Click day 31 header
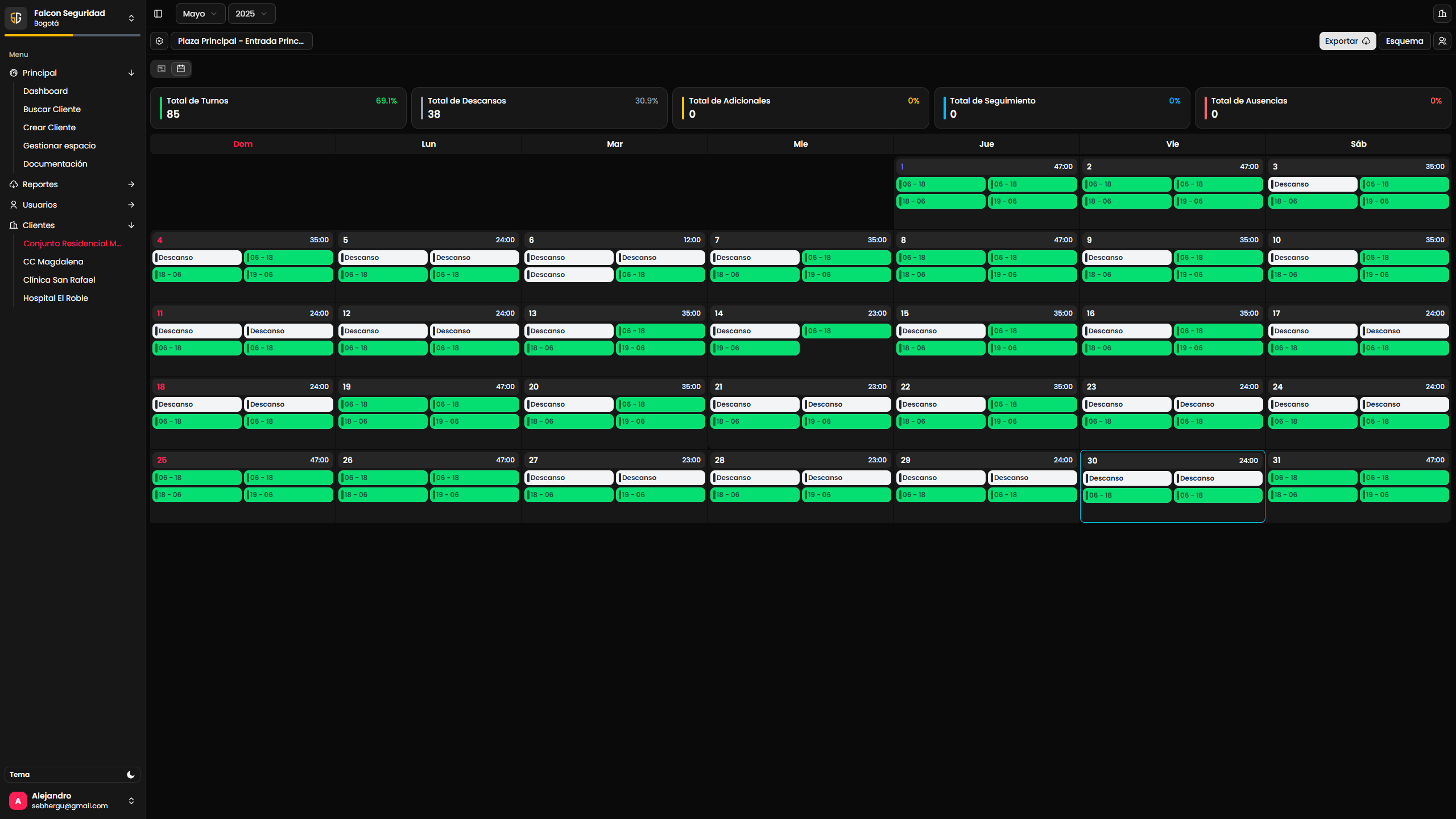 (x=1358, y=460)
